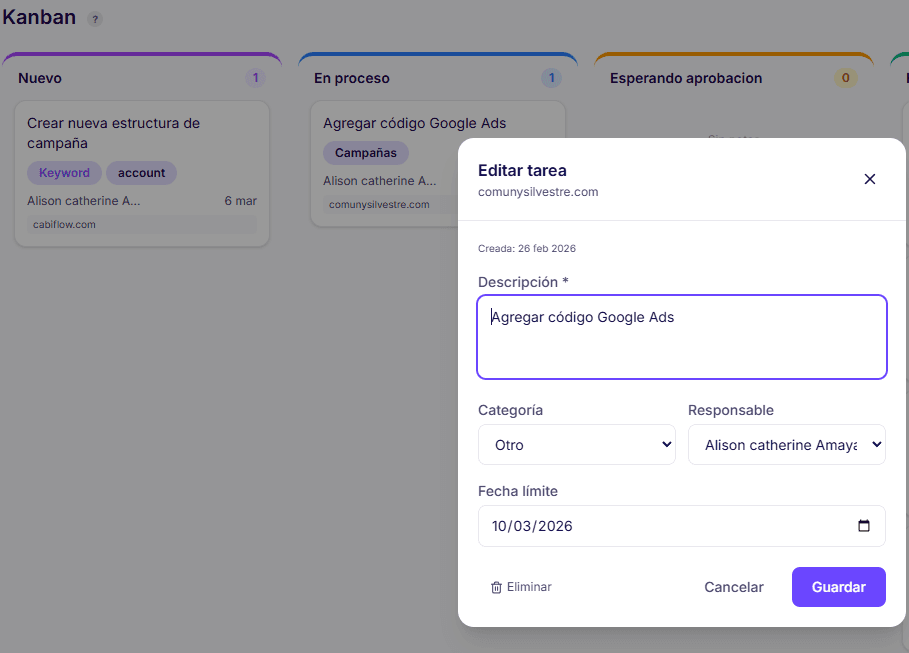909x653 pixels.
Task: Toggle the Campañas tag on the Google Ads card
Action: point(368,153)
